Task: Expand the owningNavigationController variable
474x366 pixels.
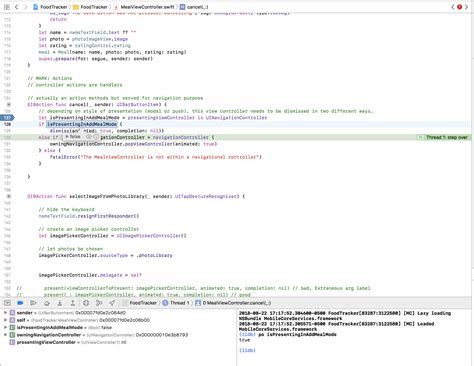Action: click(x=5, y=335)
